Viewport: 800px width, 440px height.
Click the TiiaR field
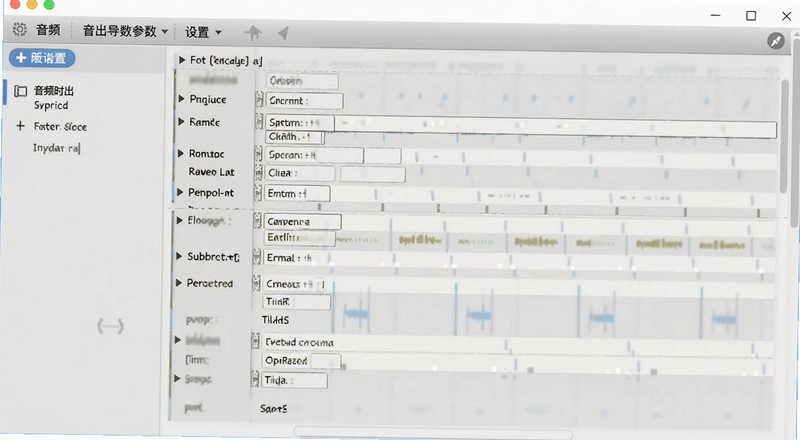(296, 302)
